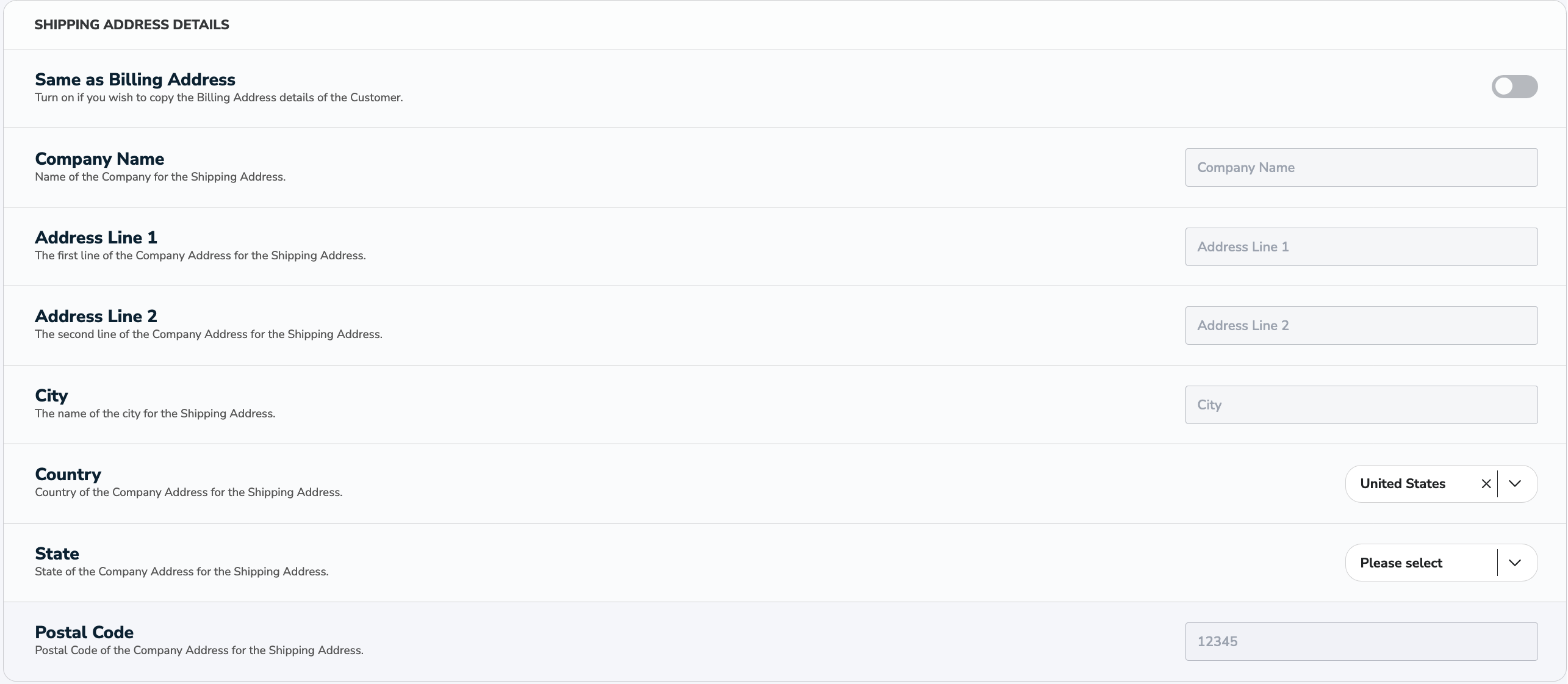Image resolution: width=1568 pixels, height=684 pixels.
Task: Click the Country label text
Action: 67,474
